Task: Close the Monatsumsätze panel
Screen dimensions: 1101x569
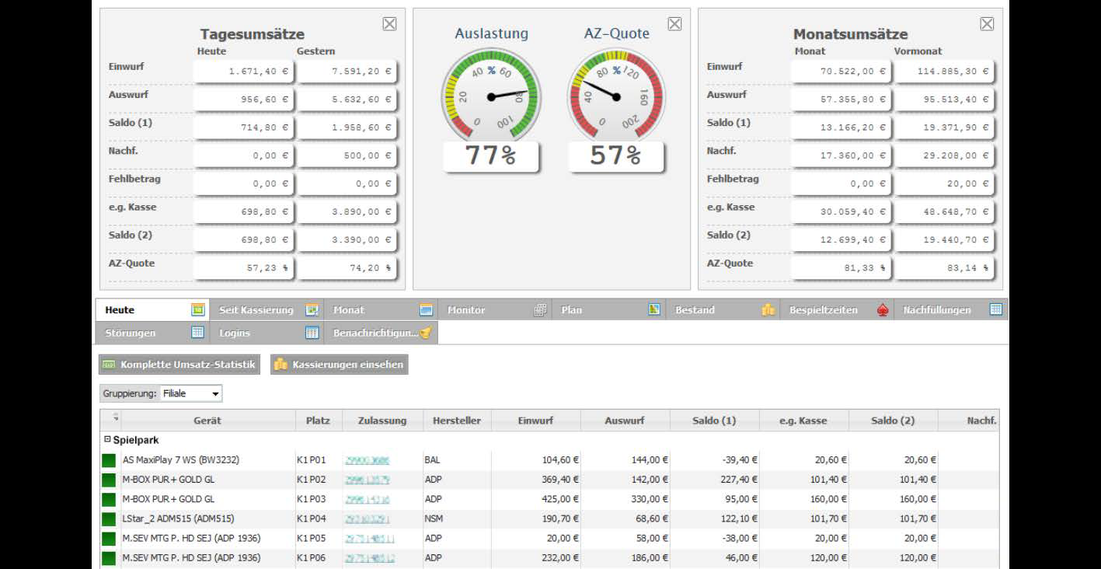Action: [987, 24]
